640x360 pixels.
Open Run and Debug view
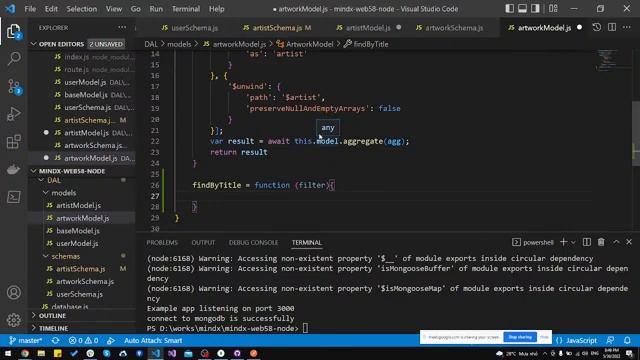[13, 114]
